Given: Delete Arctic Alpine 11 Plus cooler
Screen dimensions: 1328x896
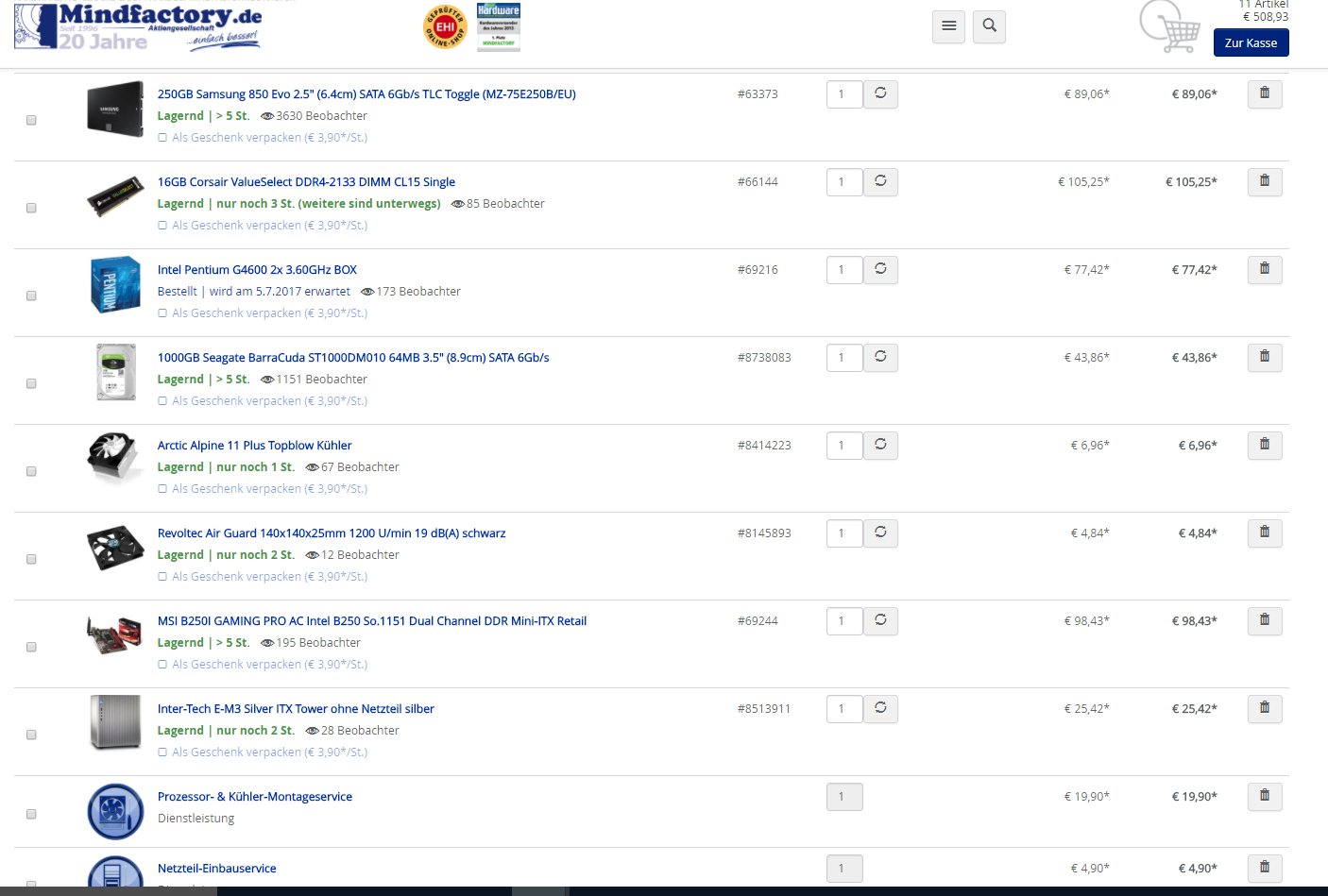Looking at the screenshot, I should tap(1265, 445).
